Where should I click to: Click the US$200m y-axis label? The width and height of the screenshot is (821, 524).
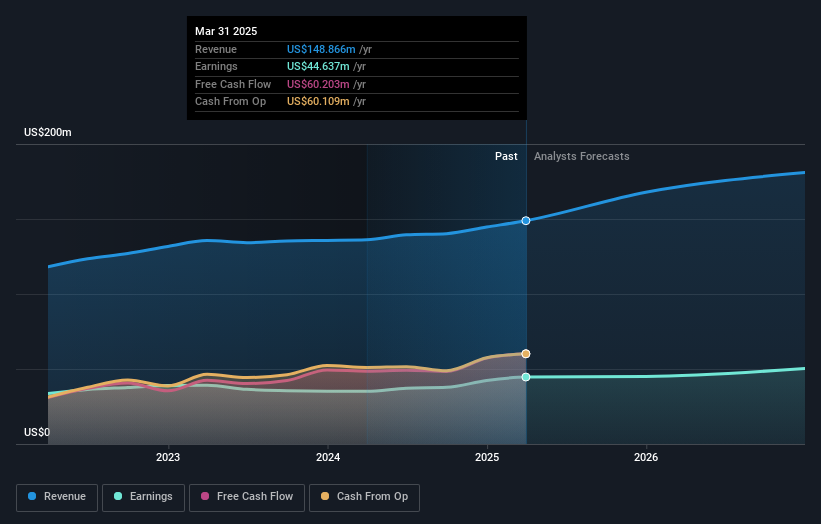(x=48, y=132)
